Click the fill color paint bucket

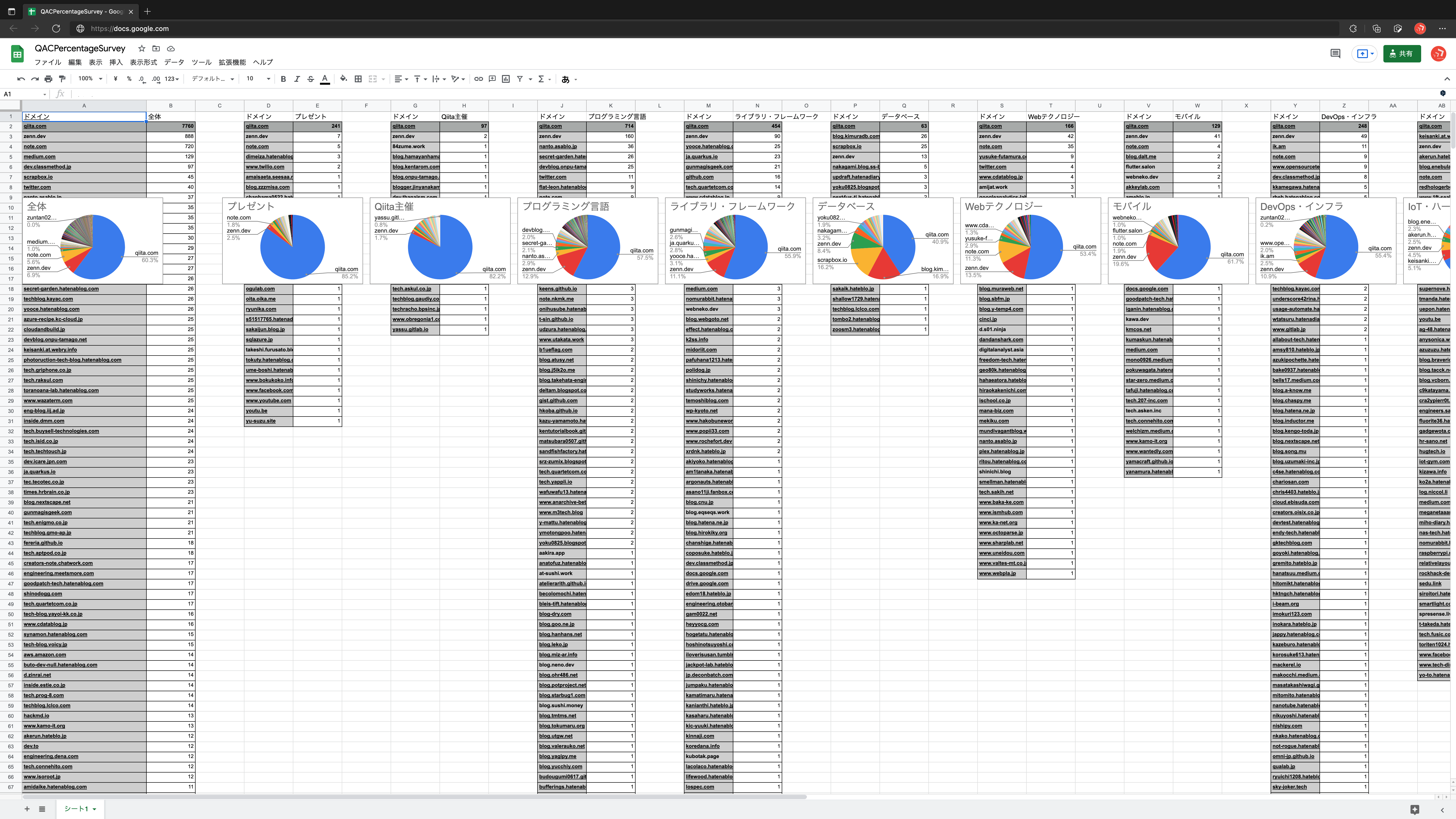pos(343,79)
